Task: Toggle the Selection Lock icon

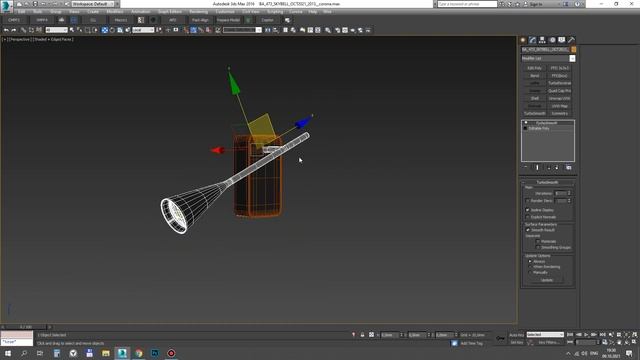Action: pos(362,335)
